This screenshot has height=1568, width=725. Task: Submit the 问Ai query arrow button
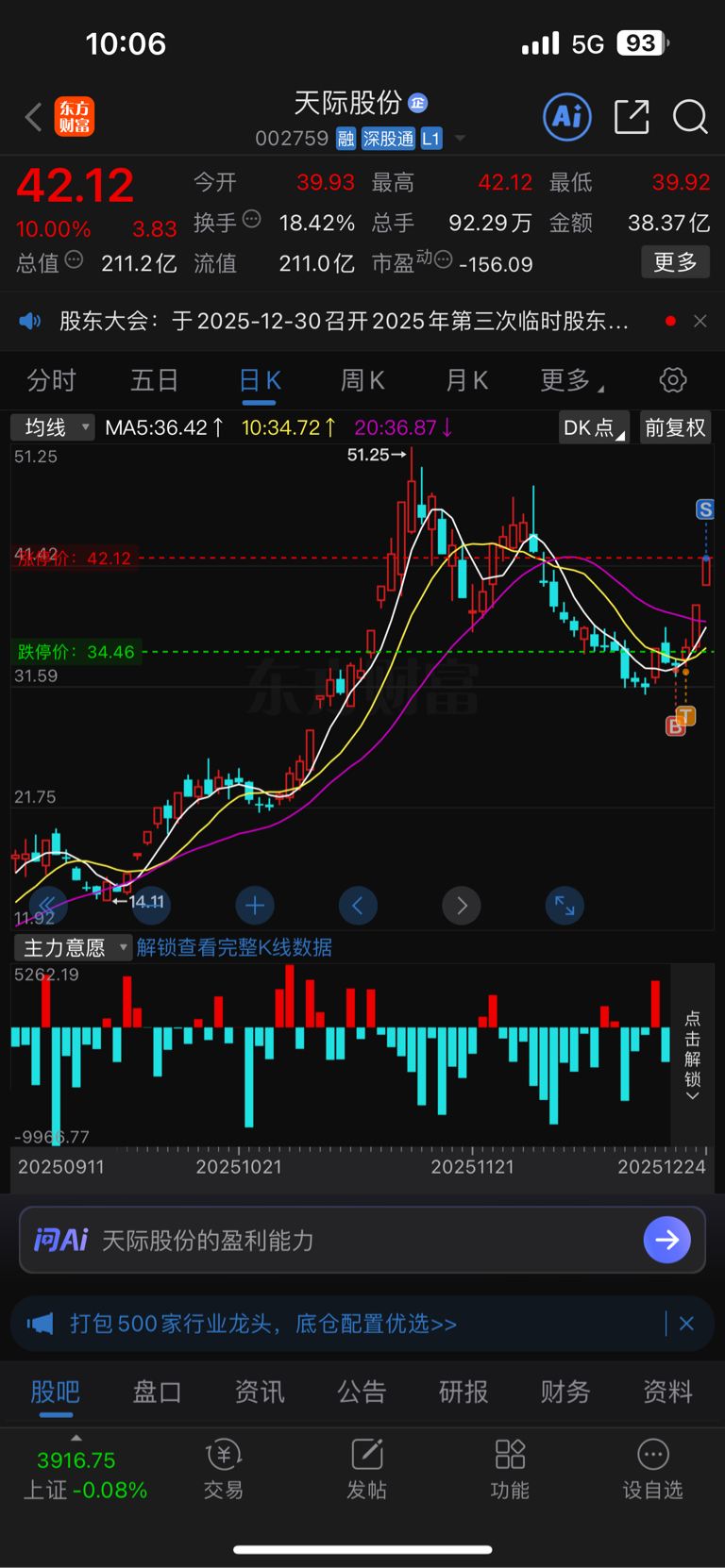coord(666,1240)
